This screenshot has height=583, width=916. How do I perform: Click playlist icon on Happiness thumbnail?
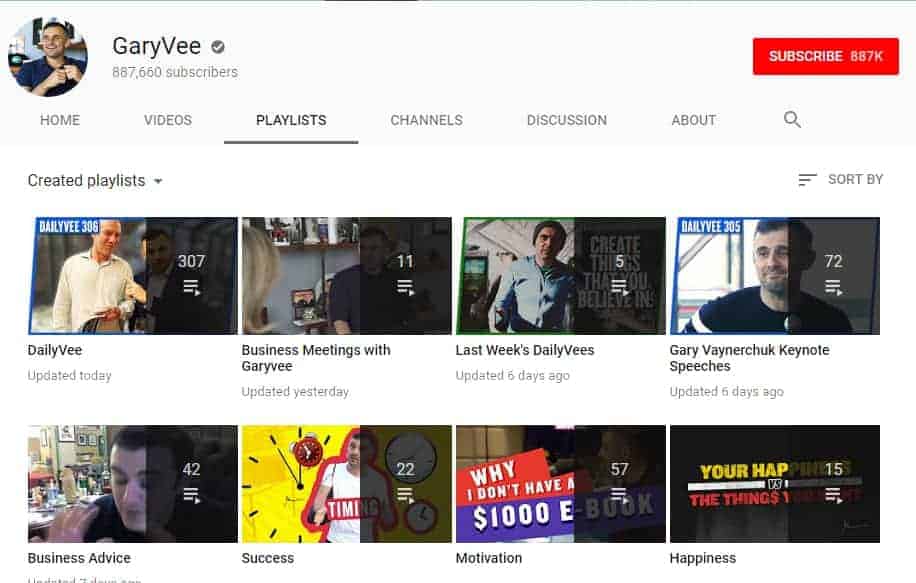point(834,495)
